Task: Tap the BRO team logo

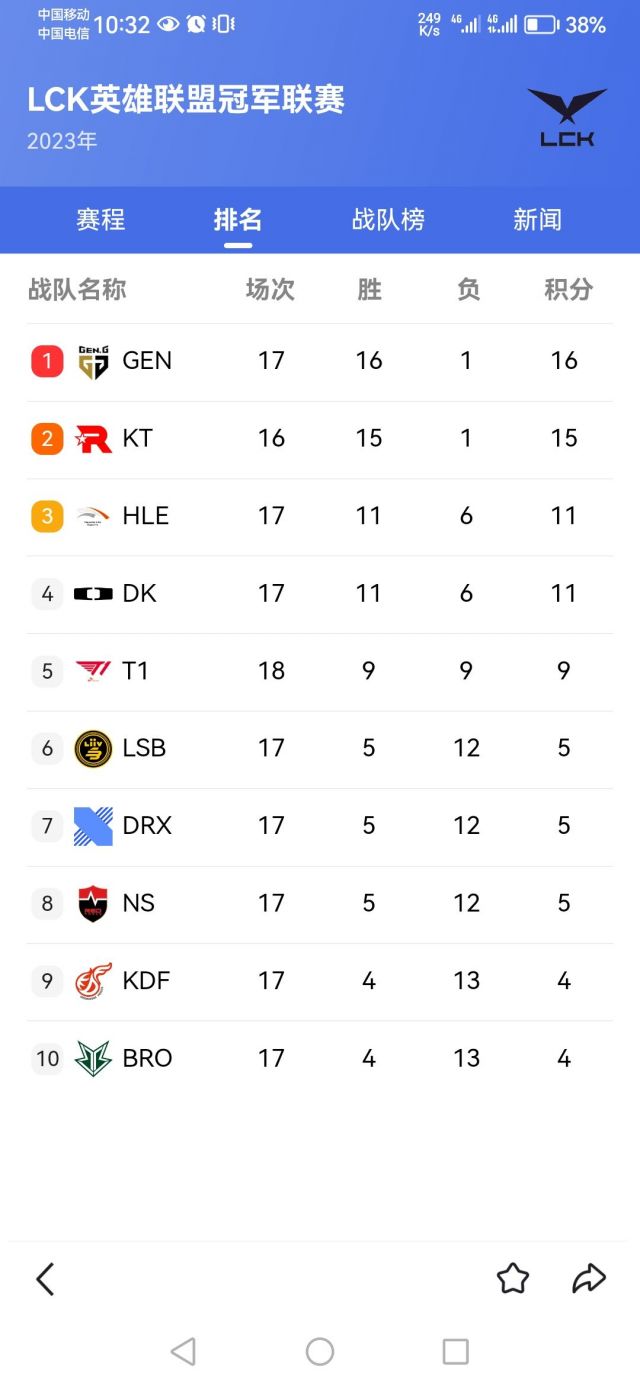Action: (x=93, y=1058)
